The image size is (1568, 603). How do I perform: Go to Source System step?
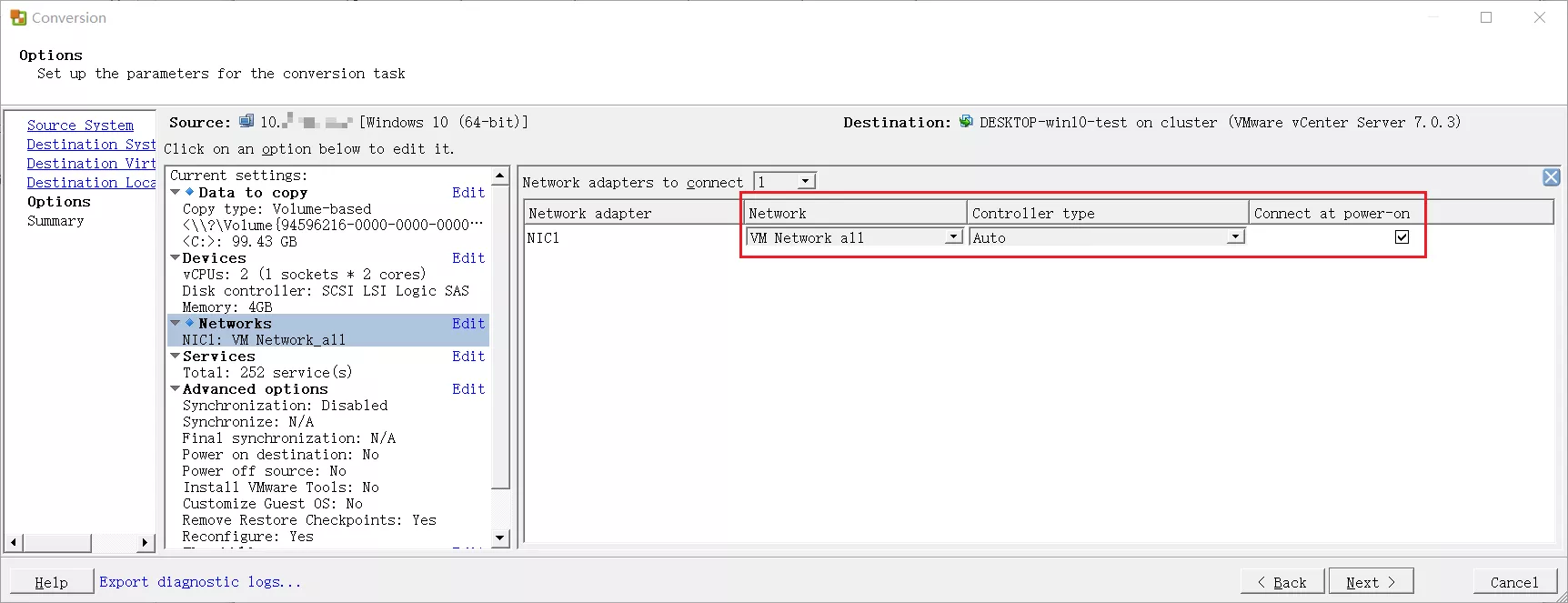80,126
